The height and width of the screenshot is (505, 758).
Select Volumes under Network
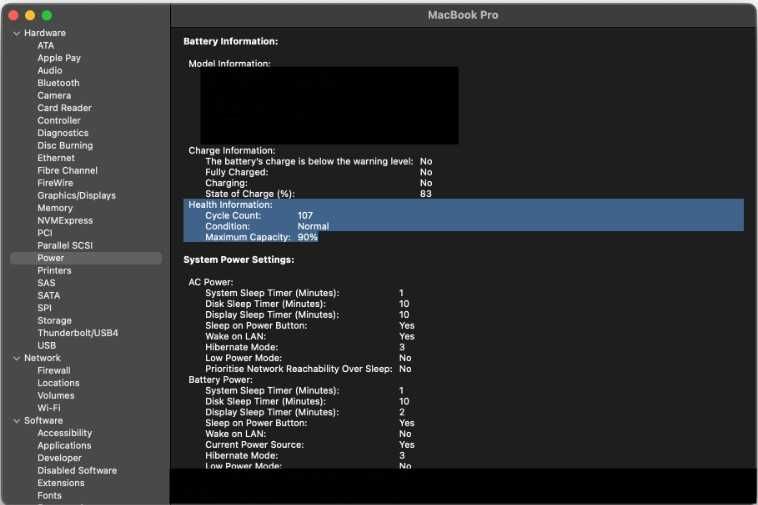click(56, 396)
